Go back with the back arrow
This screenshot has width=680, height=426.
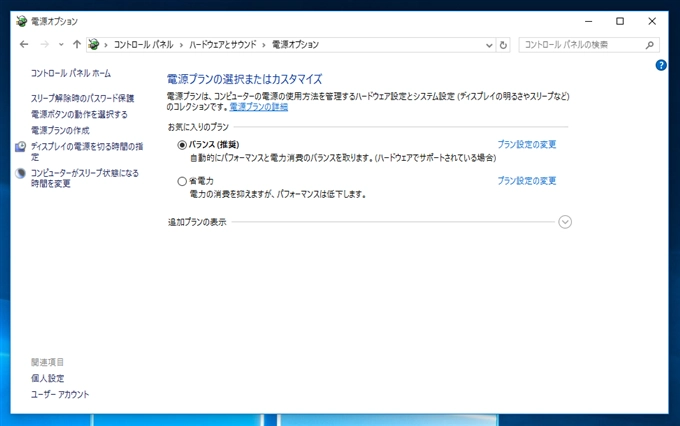click(x=24, y=44)
